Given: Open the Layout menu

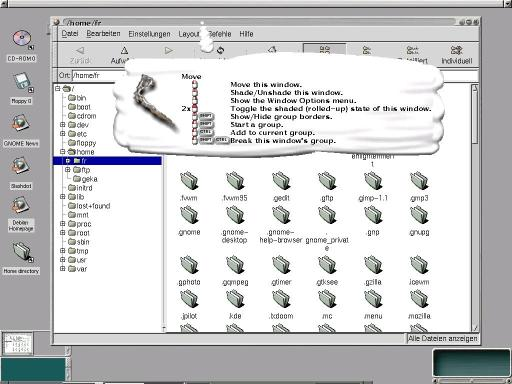Looking at the screenshot, I should click(189, 34).
